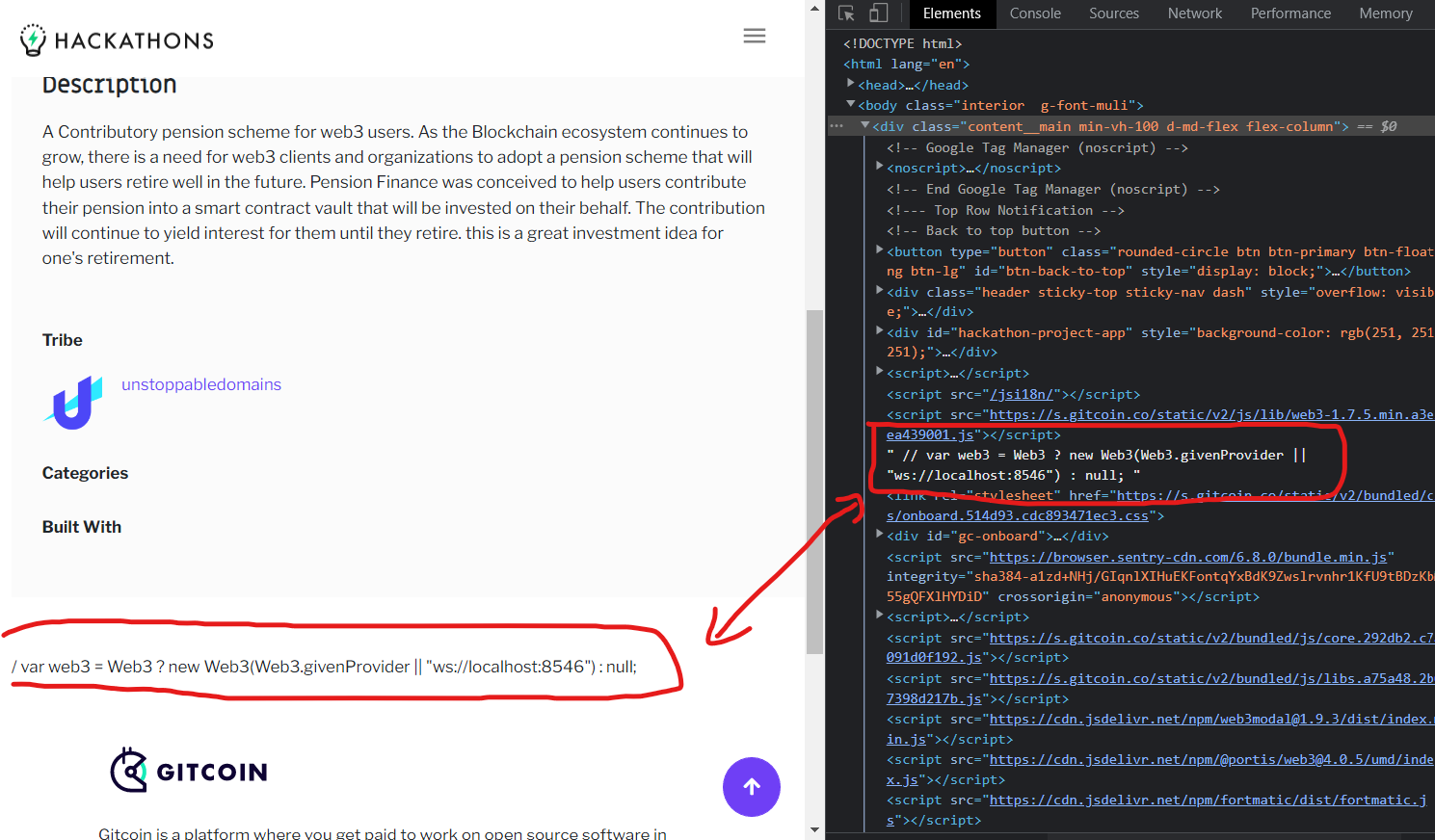Screen dimensions: 1435x840
Task: Open the Console tab
Action: [x=1035, y=13]
